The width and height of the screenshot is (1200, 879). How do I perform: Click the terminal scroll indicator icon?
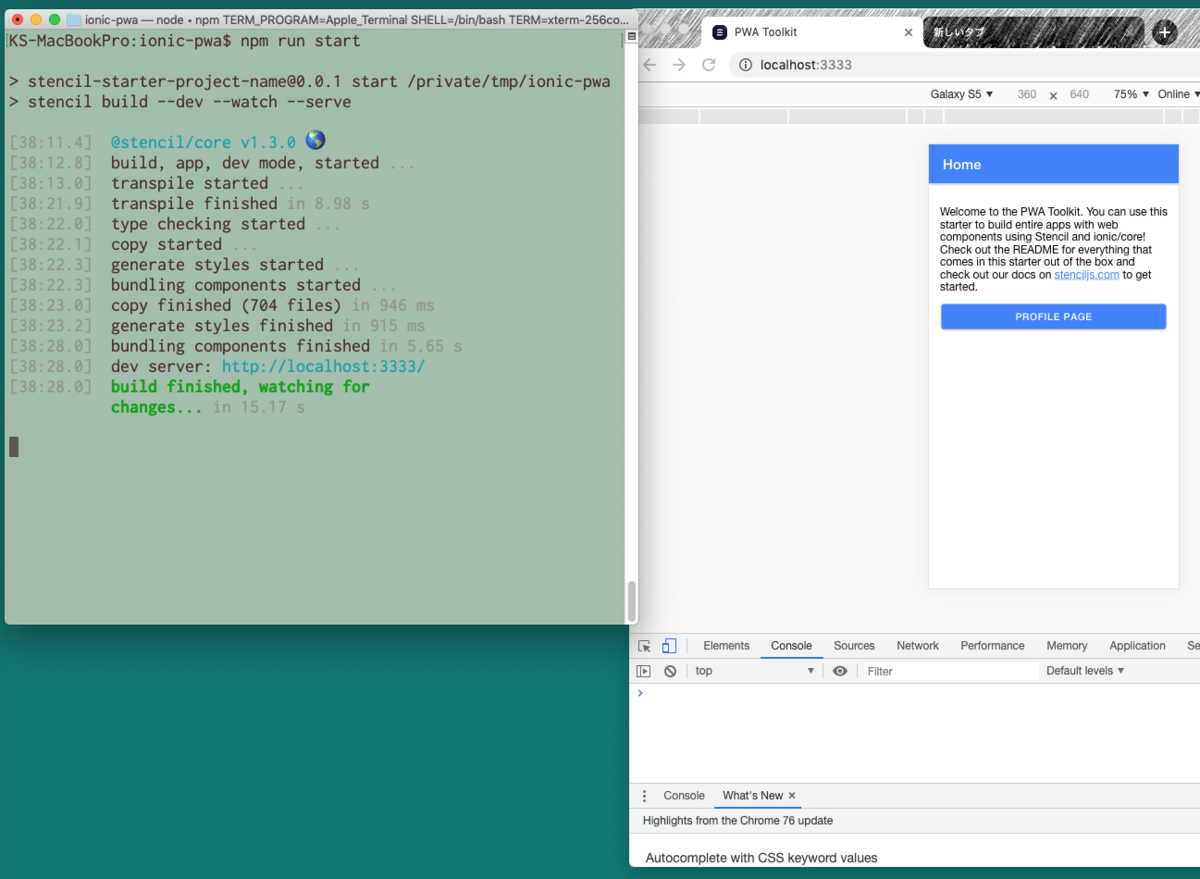(x=631, y=36)
